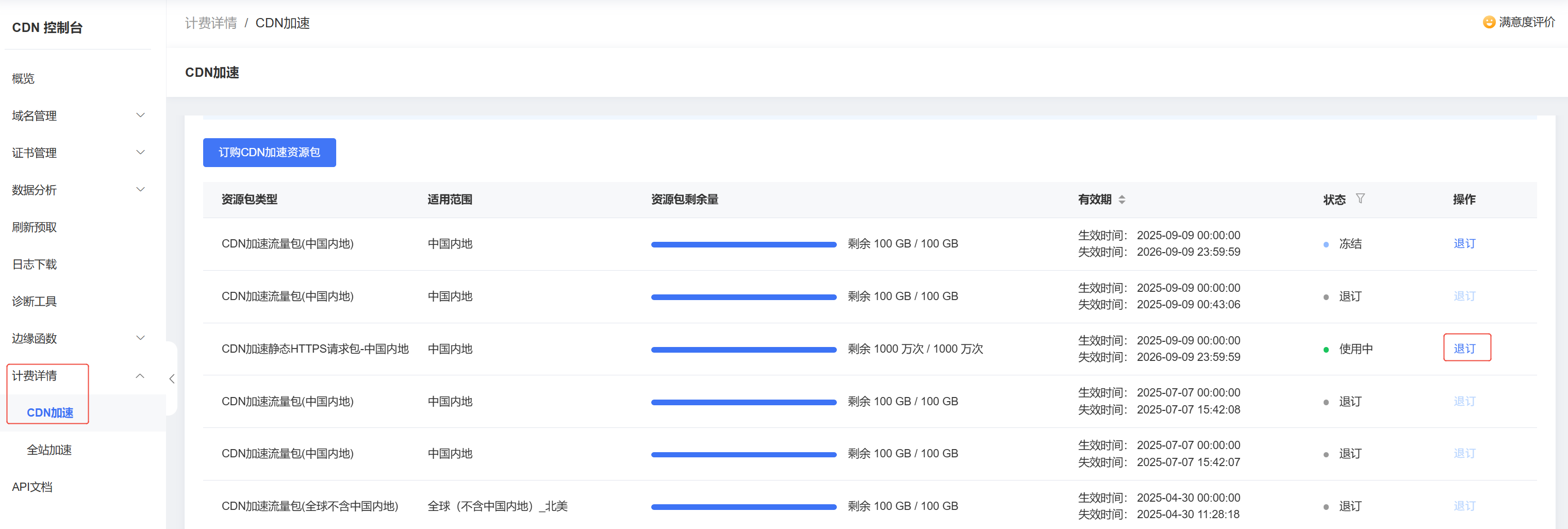The image size is (1568, 529).
Task: Click the 资源包剩余量 column header
Action: coord(685,200)
